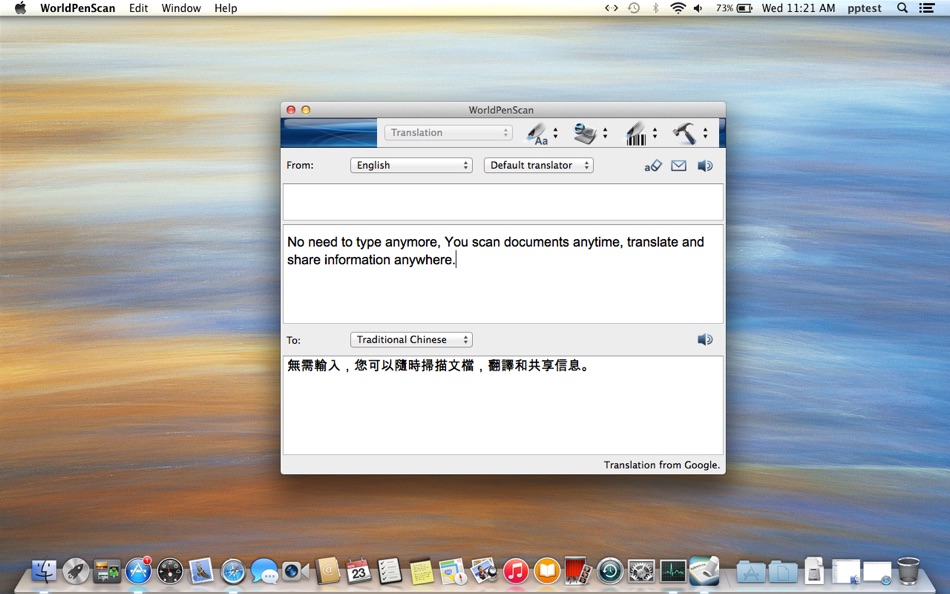This screenshot has width=950, height=594.
Task: Open the Applications folder stack in Dock
Action: tap(751, 571)
